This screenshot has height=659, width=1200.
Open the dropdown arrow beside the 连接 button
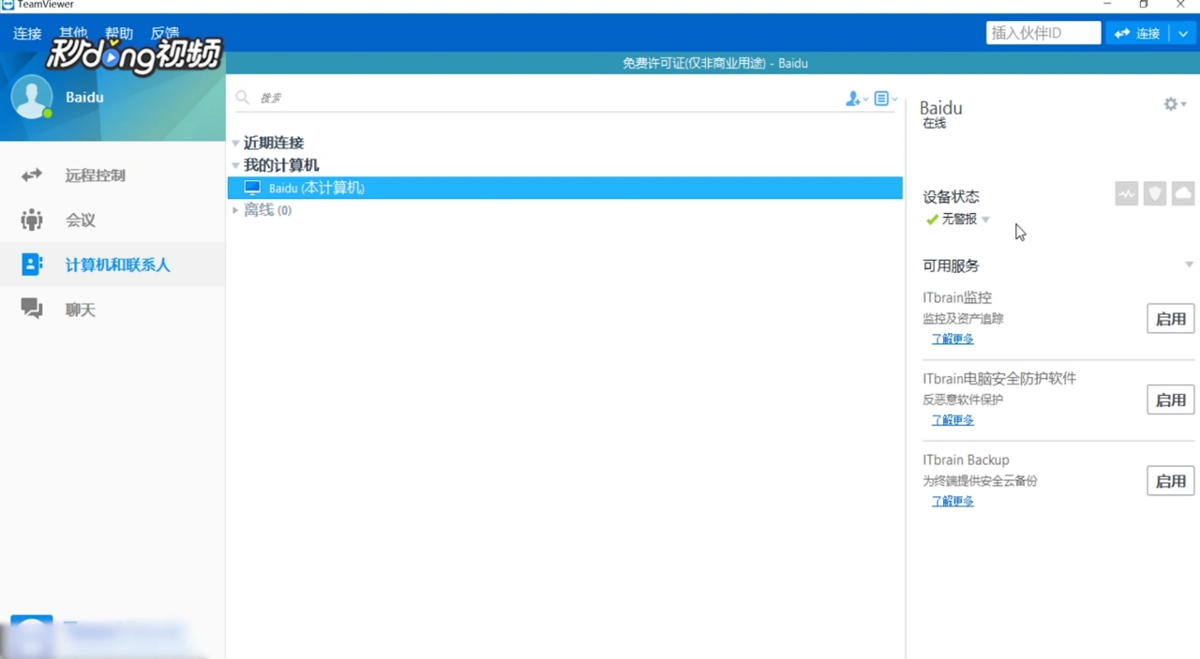1182,33
